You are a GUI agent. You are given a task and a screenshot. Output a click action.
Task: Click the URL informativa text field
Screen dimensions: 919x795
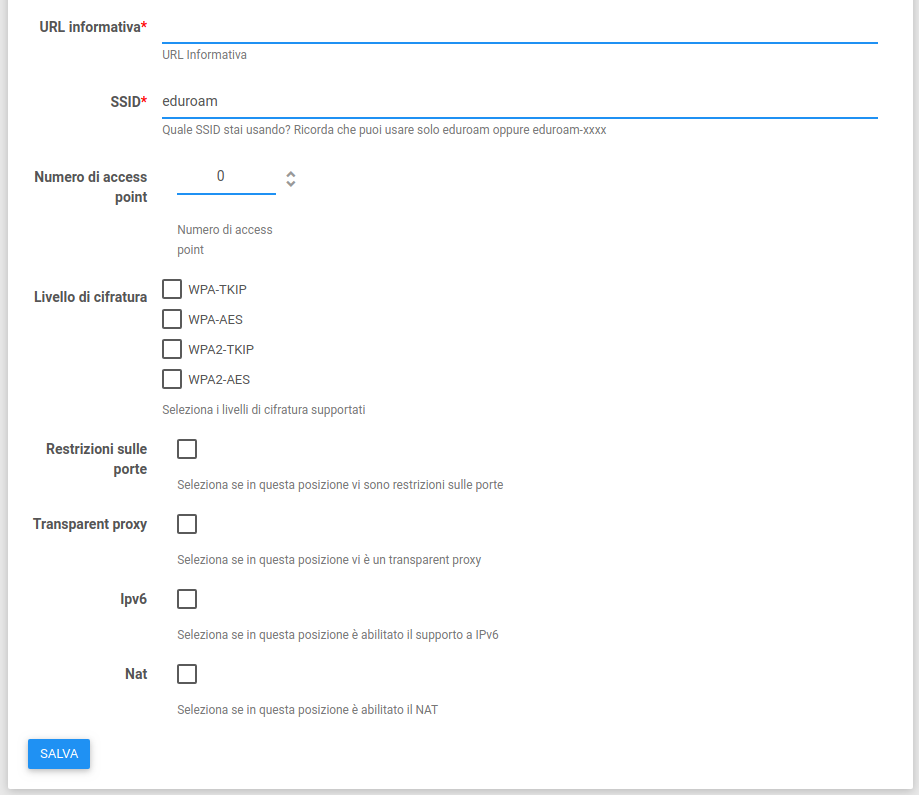tap(519, 27)
